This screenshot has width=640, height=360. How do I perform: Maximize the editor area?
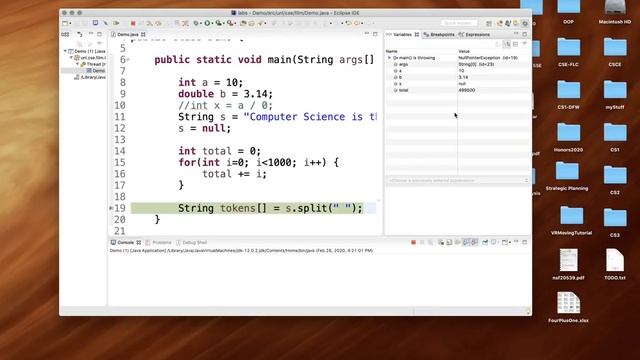[375, 34]
